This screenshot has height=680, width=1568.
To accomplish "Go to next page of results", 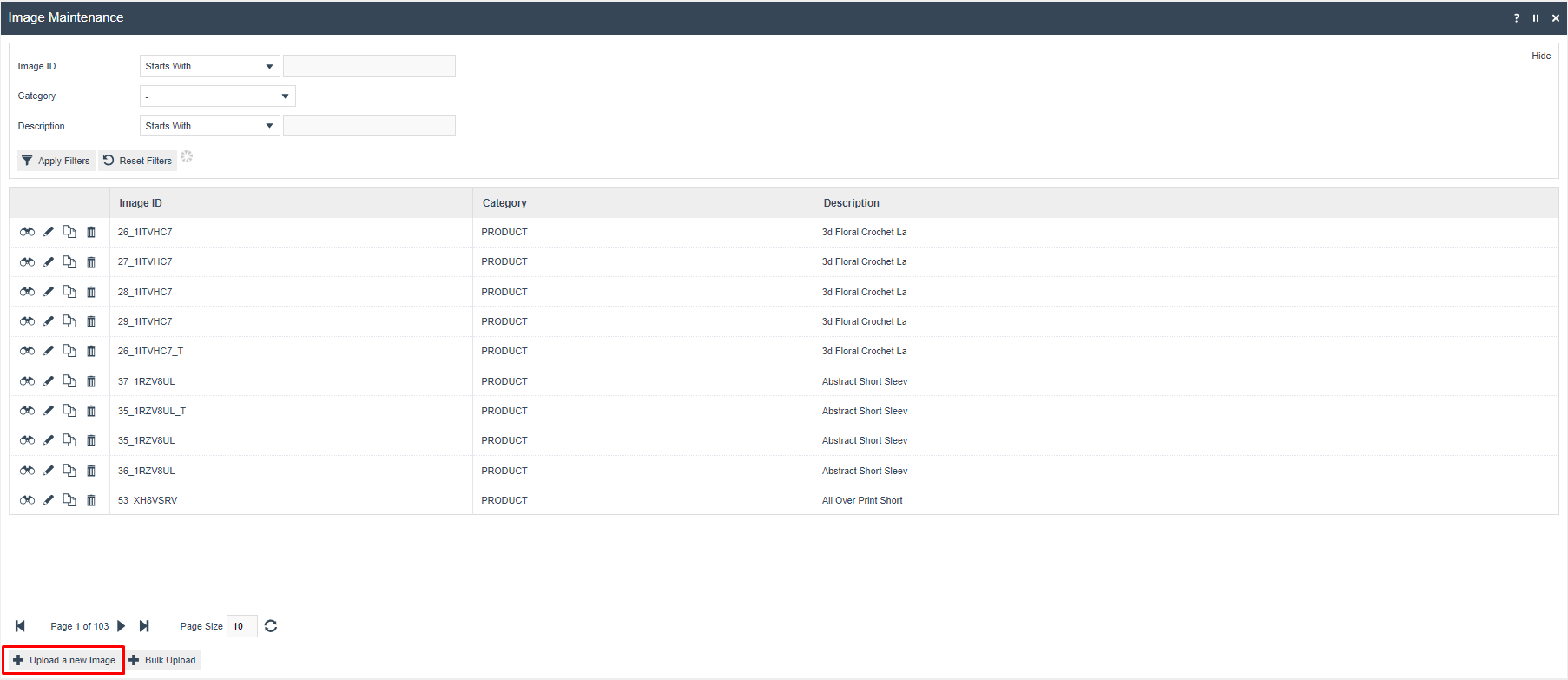I will (122, 626).
